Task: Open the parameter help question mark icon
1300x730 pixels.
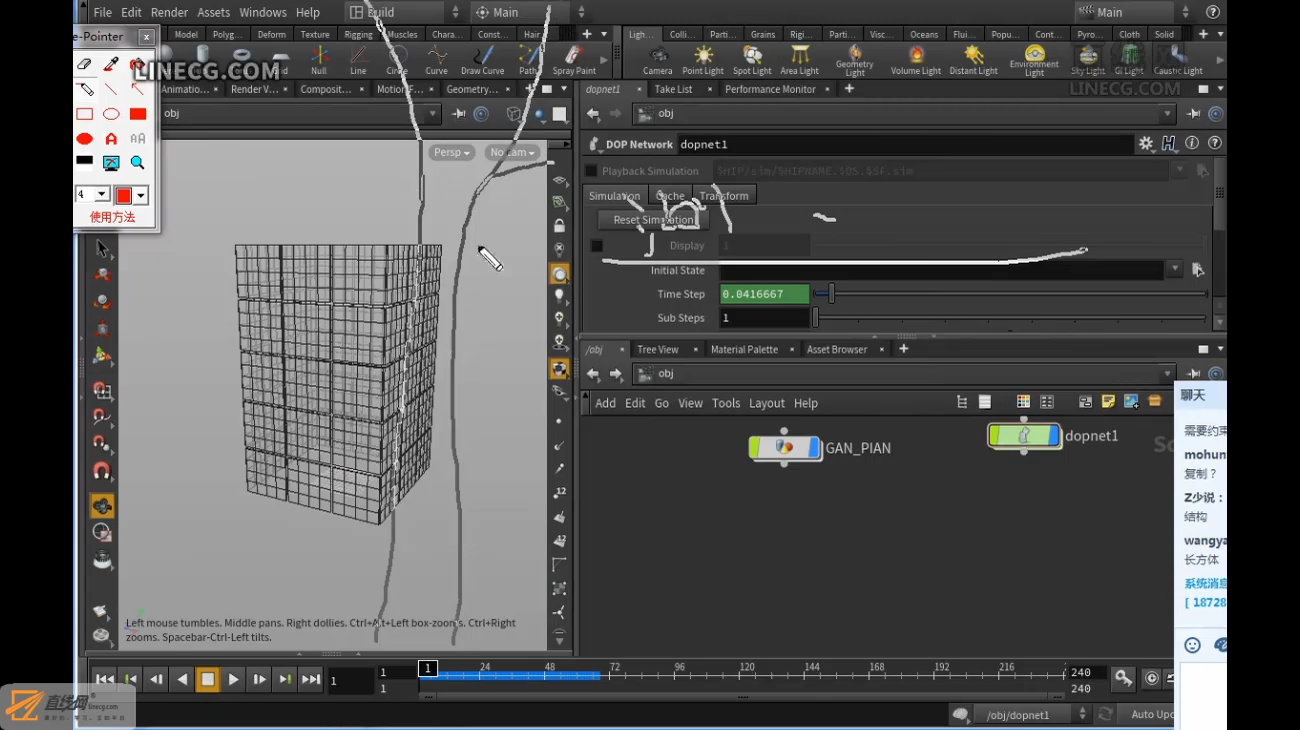Action: pyautogui.click(x=1215, y=144)
